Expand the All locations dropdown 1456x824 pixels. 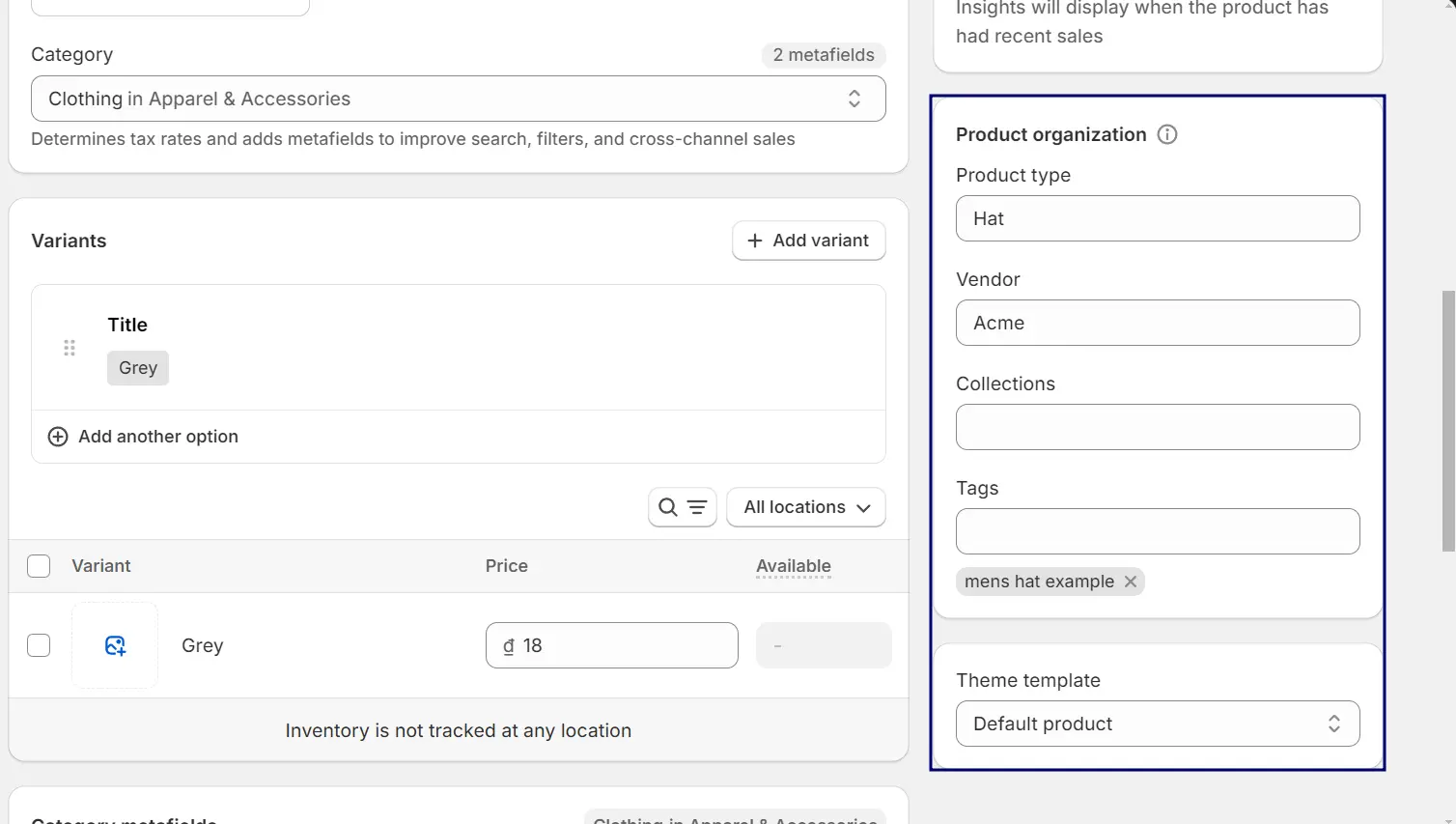coord(806,507)
